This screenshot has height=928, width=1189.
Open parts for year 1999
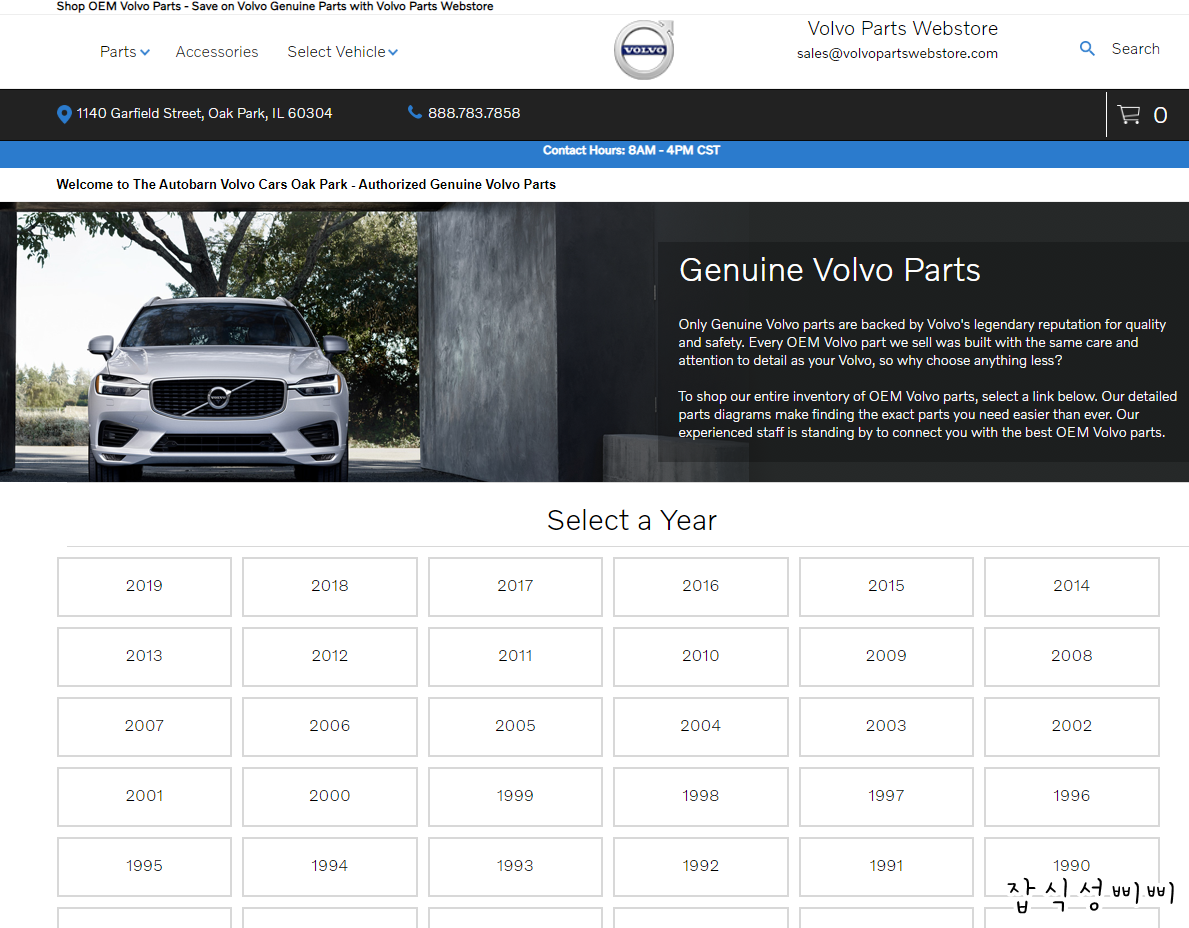tap(515, 796)
